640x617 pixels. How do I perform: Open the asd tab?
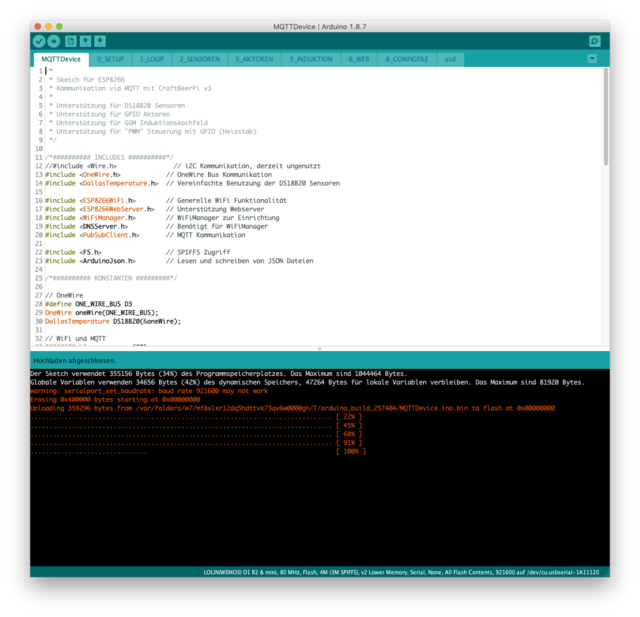(x=450, y=59)
